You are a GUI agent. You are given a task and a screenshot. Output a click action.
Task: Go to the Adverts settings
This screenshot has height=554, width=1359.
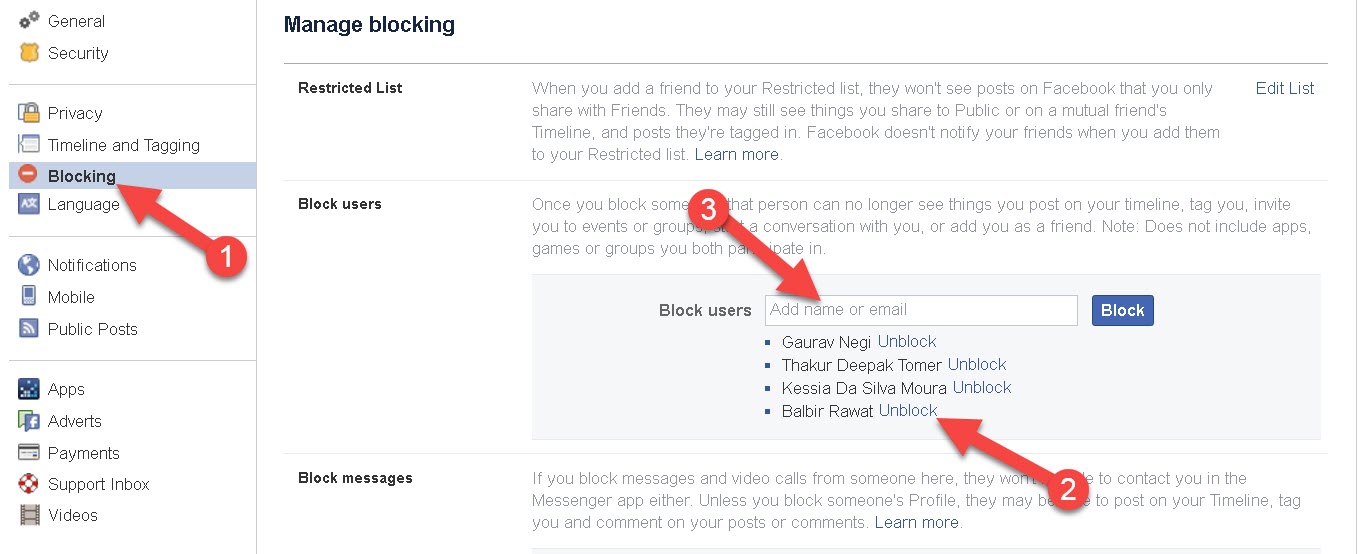(x=74, y=421)
